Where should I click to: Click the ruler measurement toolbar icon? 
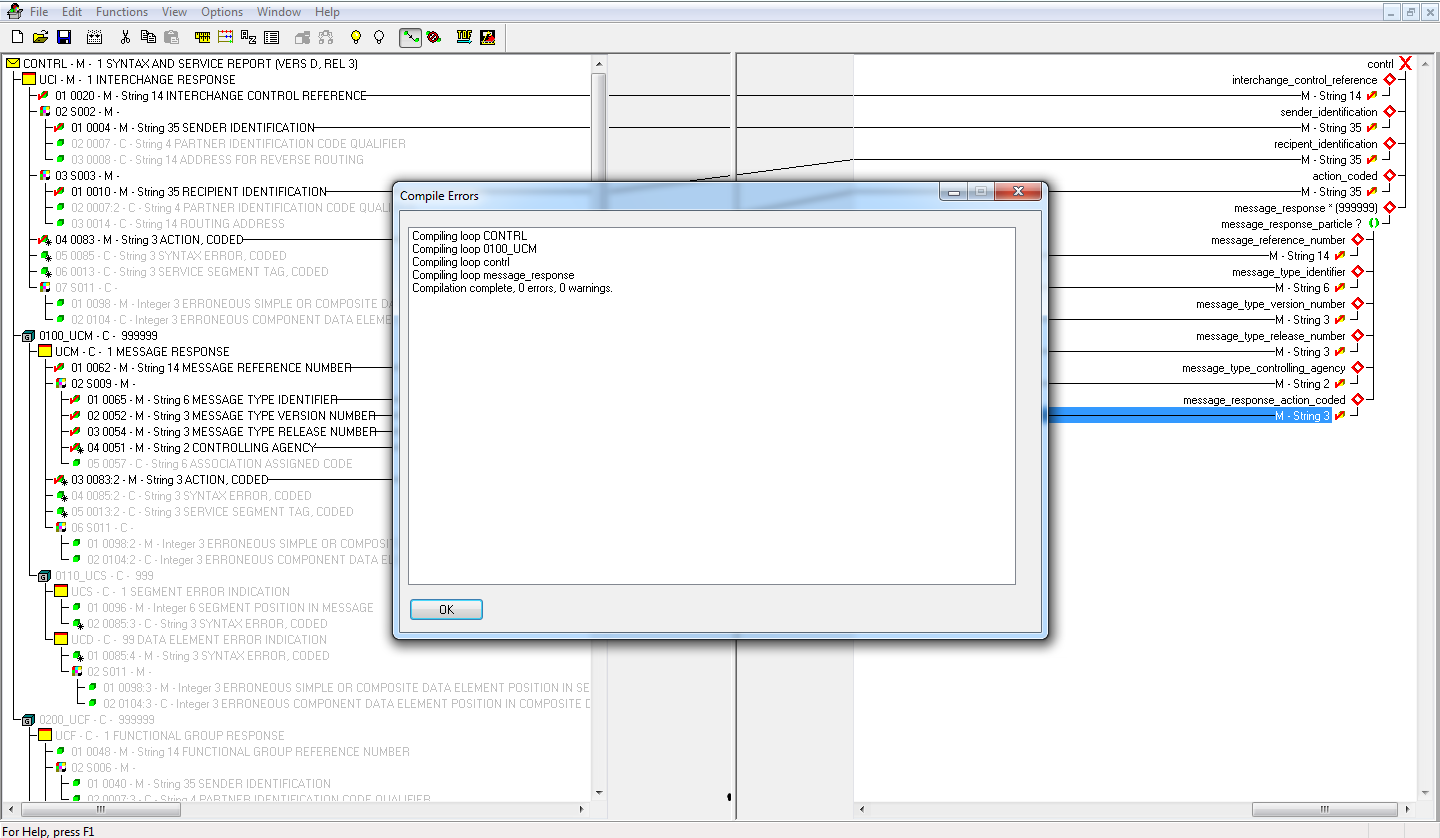pyautogui.click(x=201, y=37)
